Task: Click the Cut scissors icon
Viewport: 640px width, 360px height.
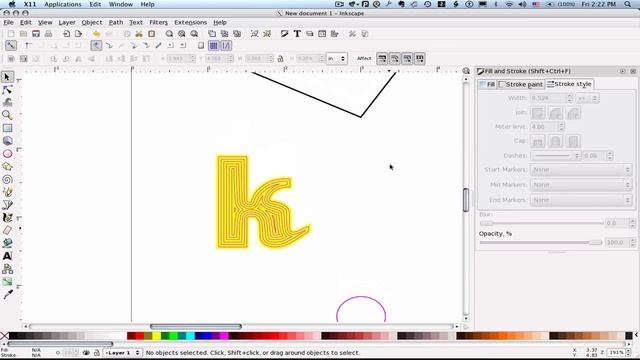Action: (x=139, y=34)
